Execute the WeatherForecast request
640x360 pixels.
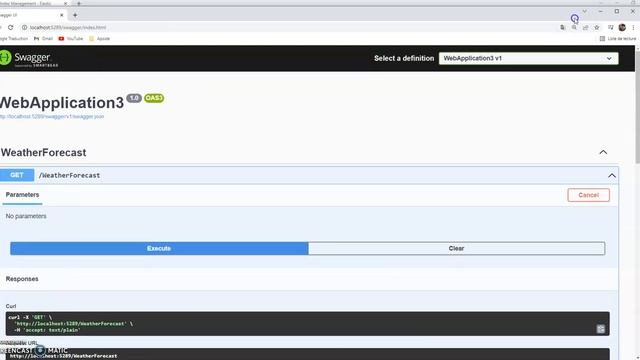[x=159, y=248]
